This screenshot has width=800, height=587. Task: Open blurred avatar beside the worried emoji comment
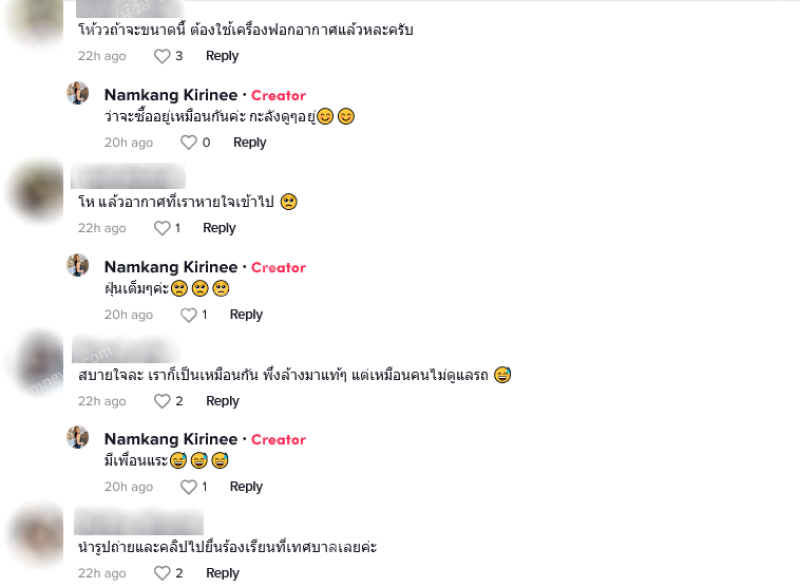(37, 191)
